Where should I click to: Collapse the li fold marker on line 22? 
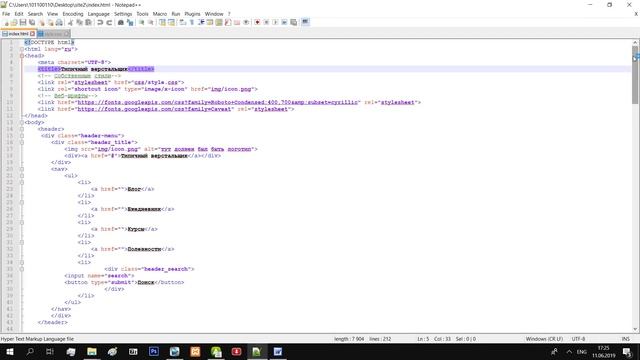[22, 182]
